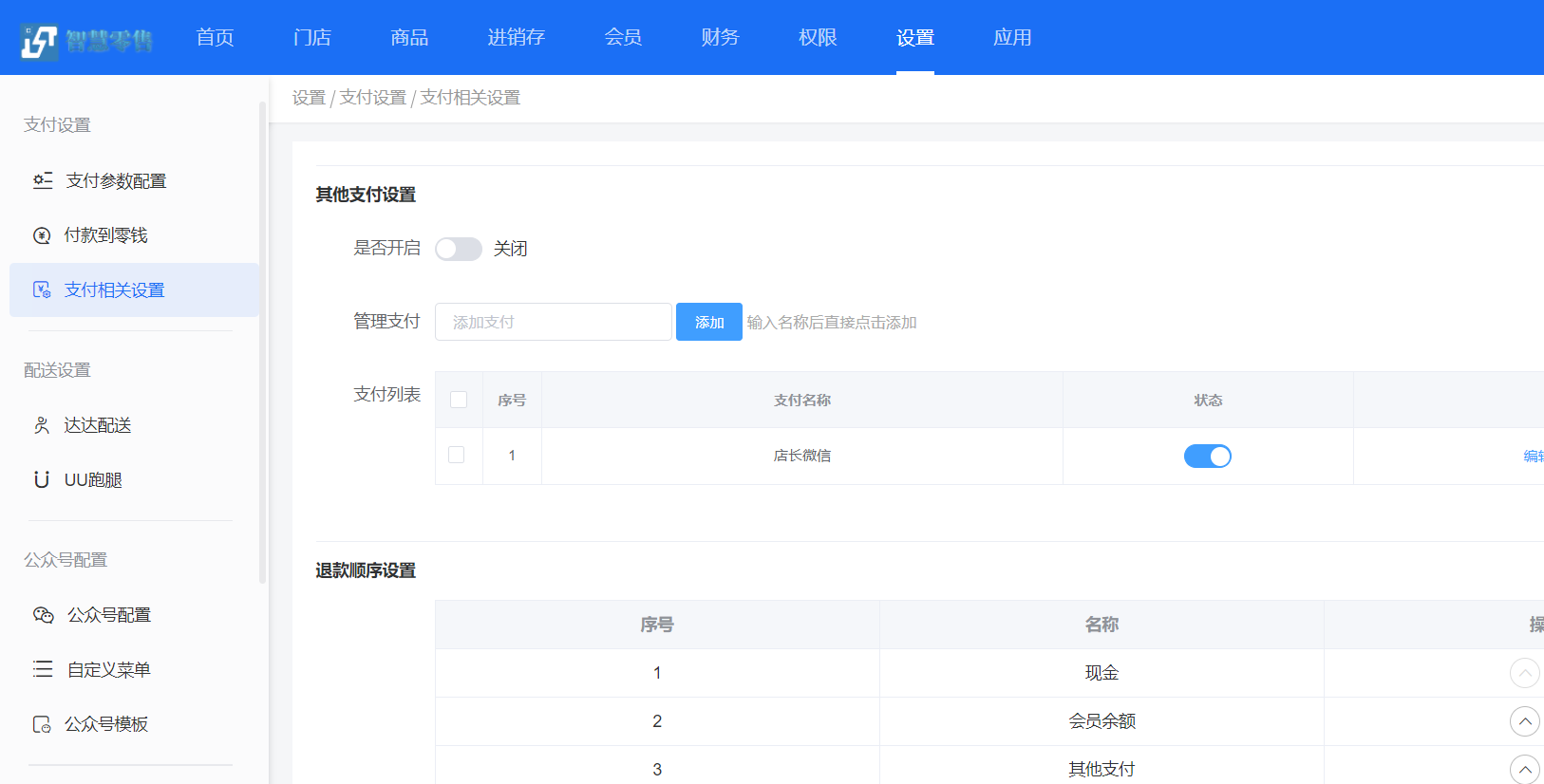Image resolution: width=1544 pixels, height=784 pixels.
Task: Turn off the 店长微信 status toggle
Action: (1207, 457)
